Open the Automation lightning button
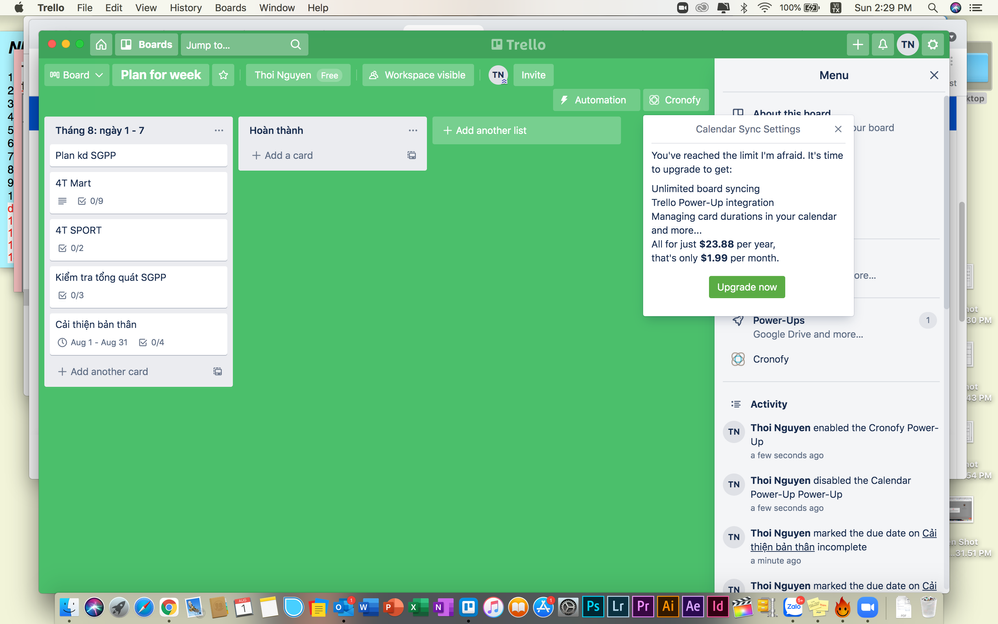The image size is (998, 624). point(596,100)
